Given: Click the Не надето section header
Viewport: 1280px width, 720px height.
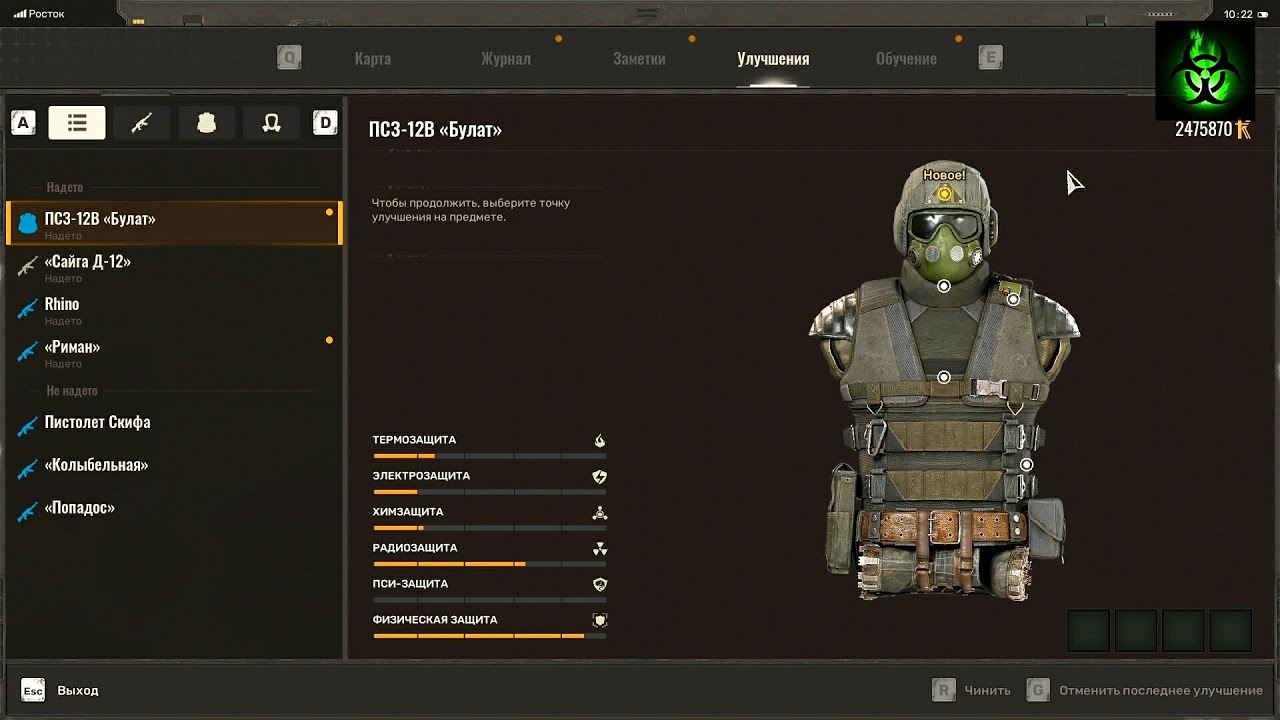Looking at the screenshot, I should click(72, 391).
